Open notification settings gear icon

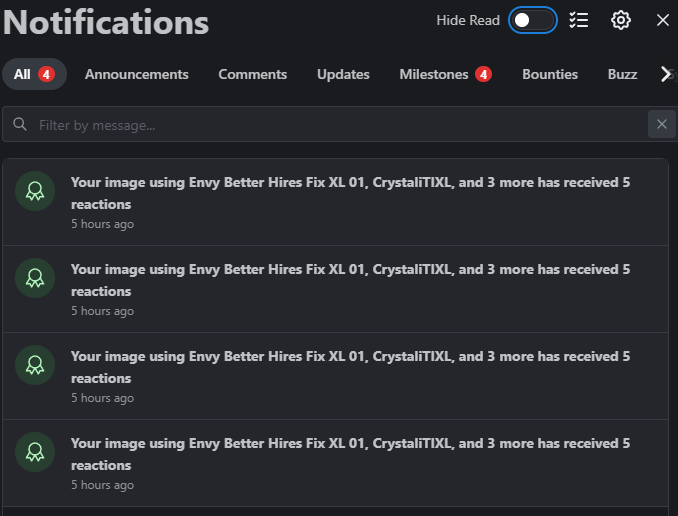(620, 20)
